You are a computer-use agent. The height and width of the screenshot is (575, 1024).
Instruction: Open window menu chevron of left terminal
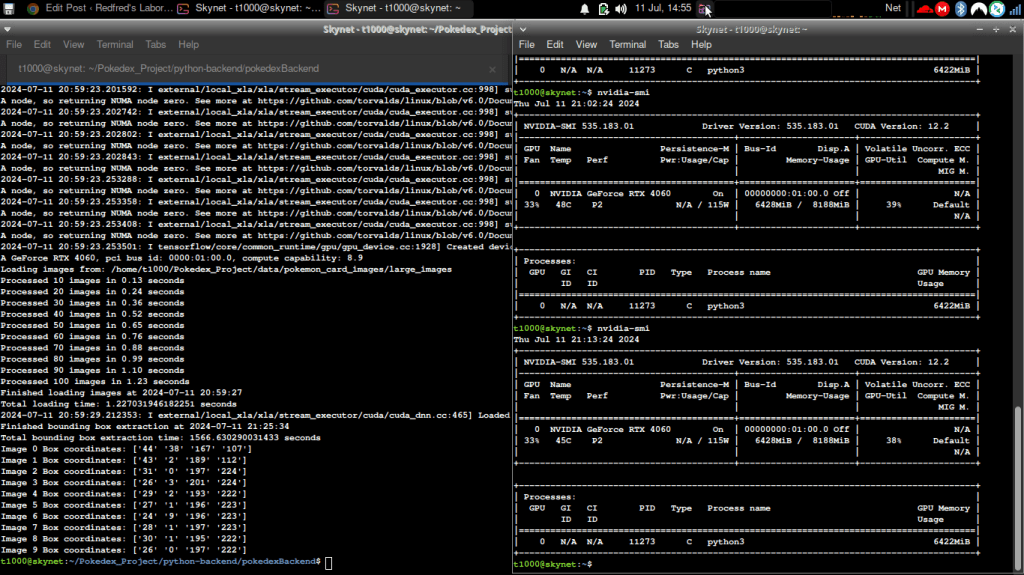(8, 29)
